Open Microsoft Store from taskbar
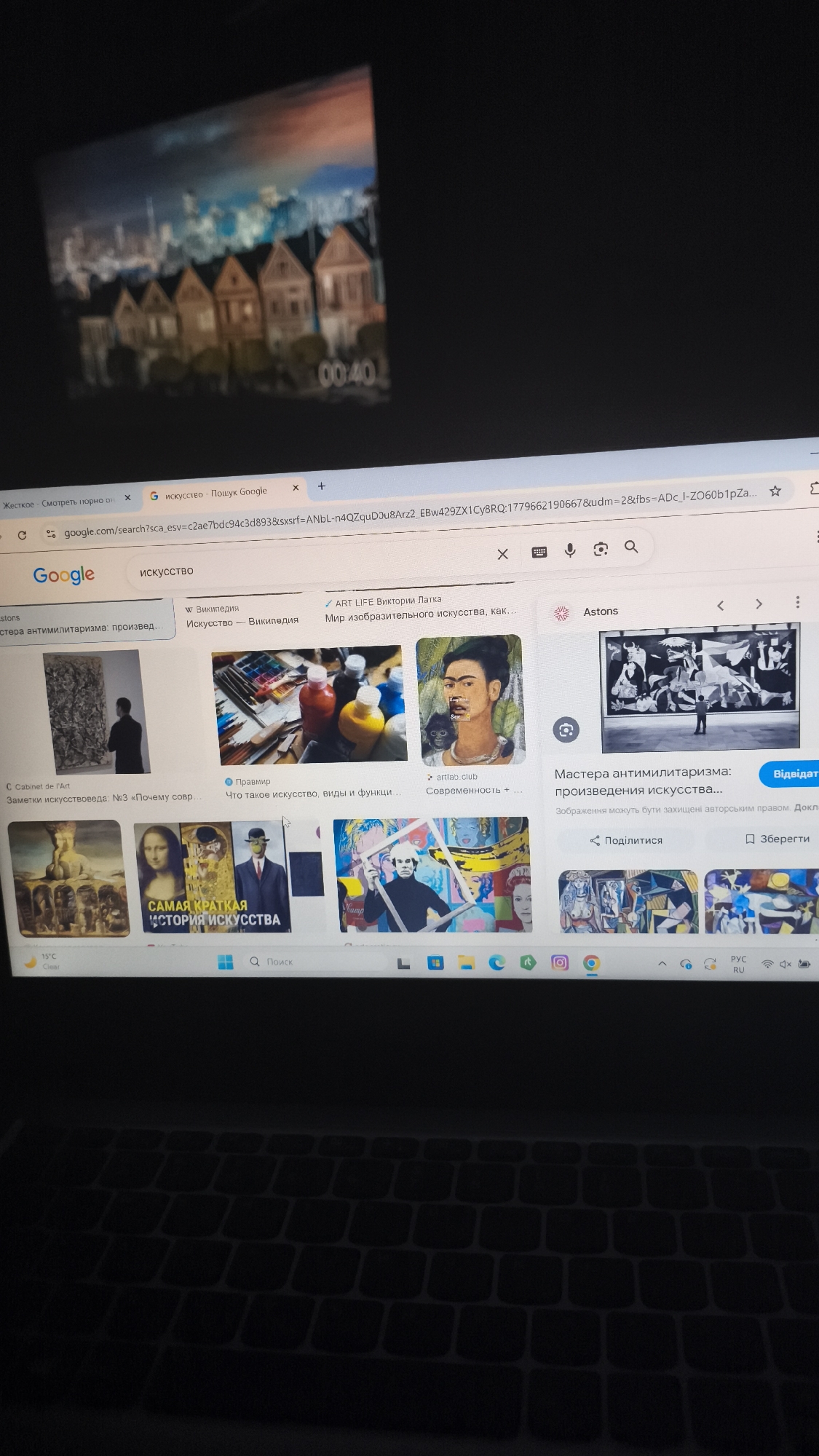Image resolution: width=819 pixels, height=1456 pixels. [x=435, y=963]
